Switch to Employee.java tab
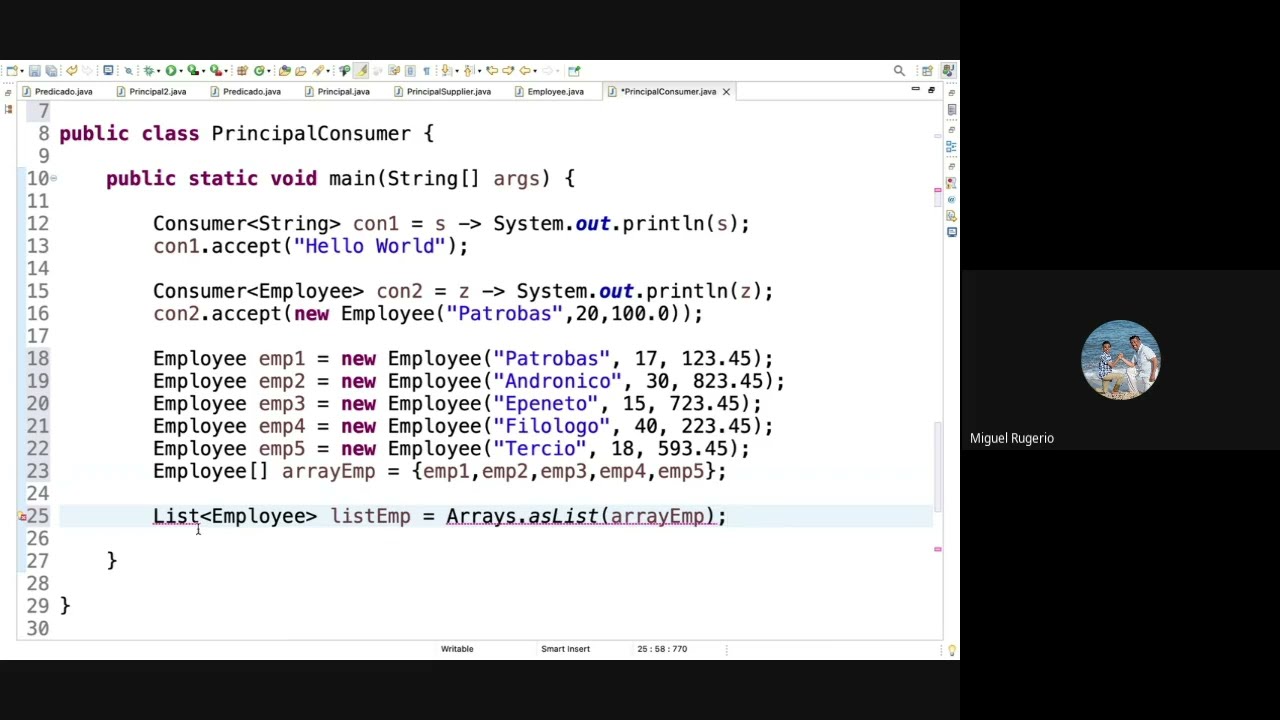1280x720 pixels. click(549, 92)
